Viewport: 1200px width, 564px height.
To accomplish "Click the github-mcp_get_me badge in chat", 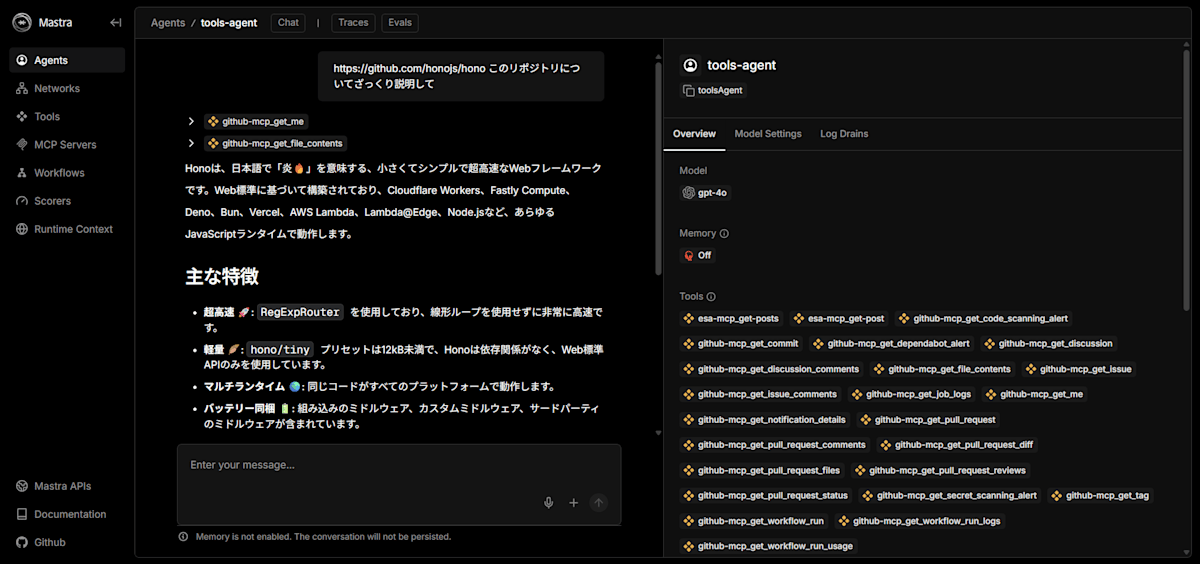I will click(257, 121).
